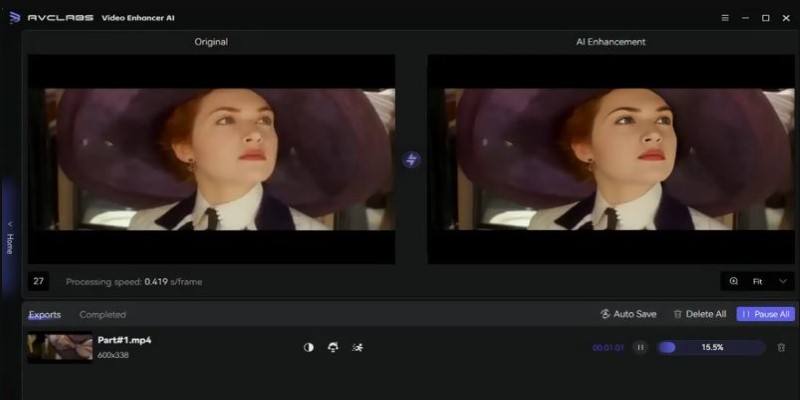Image resolution: width=800 pixels, height=400 pixels.
Task: Click the frame number 27 field
Action: pyautogui.click(x=38, y=281)
